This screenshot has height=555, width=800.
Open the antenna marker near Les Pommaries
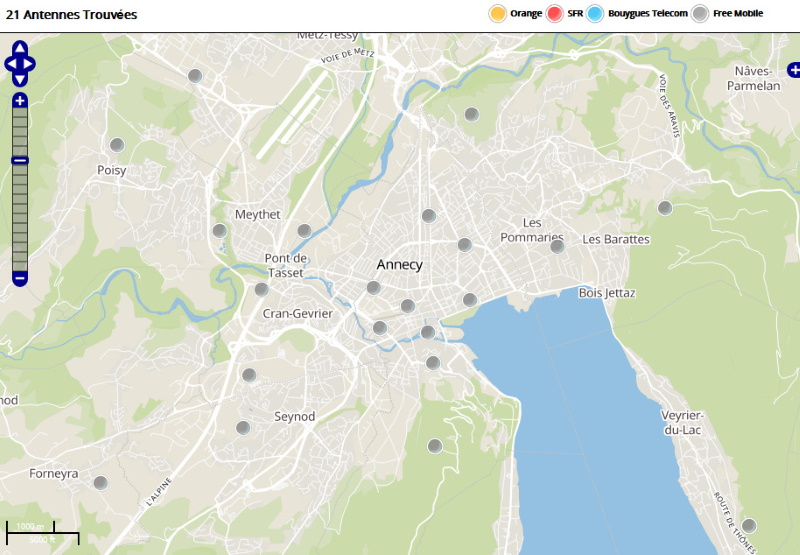557,246
